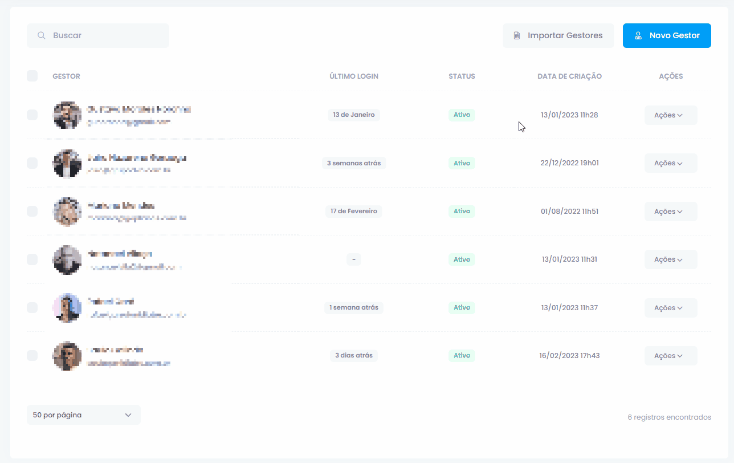The height and width of the screenshot is (463, 734).
Task: Click Importar Gestores button
Action: tap(558, 36)
